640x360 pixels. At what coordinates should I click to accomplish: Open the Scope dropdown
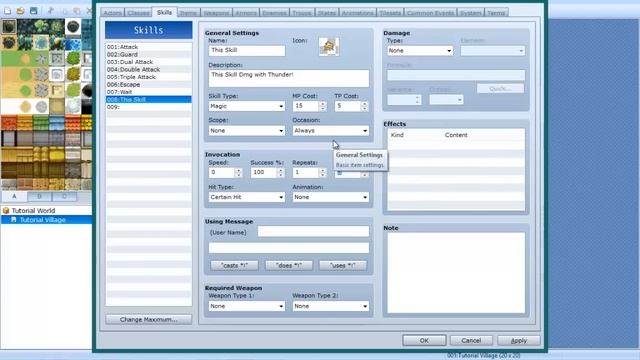pos(247,131)
